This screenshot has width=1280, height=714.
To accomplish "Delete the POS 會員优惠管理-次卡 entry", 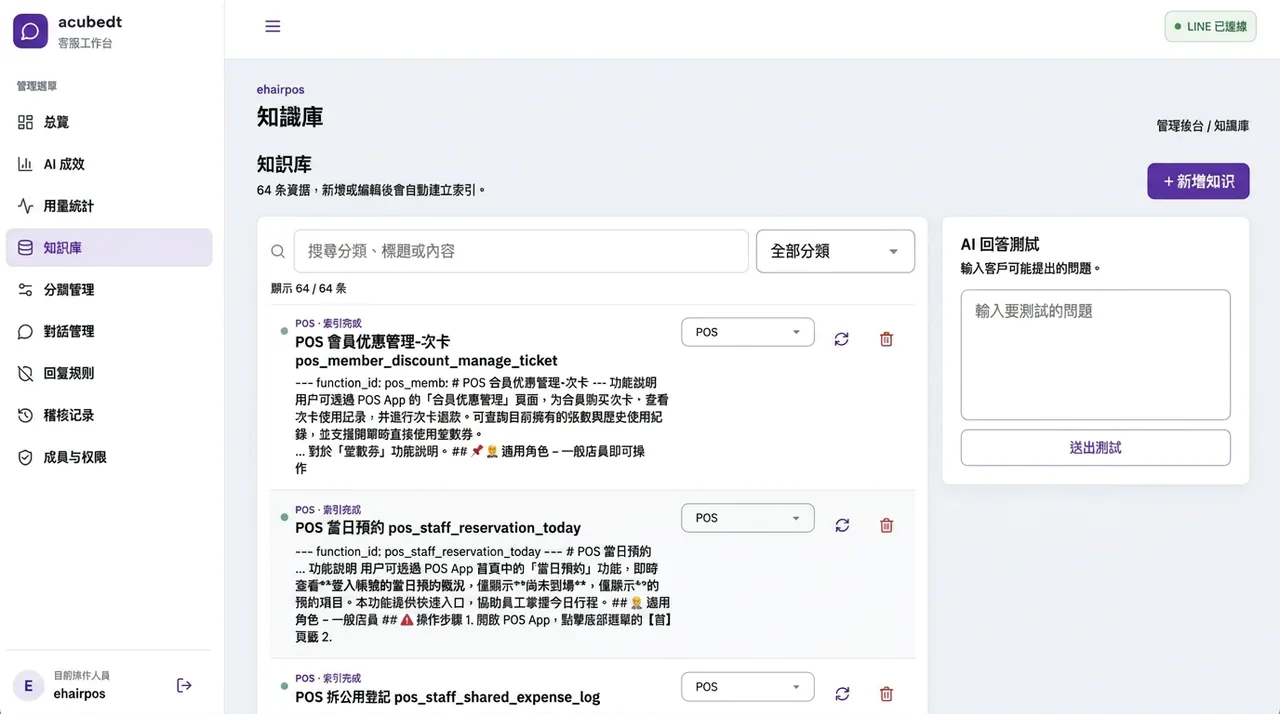I will point(886,339).
